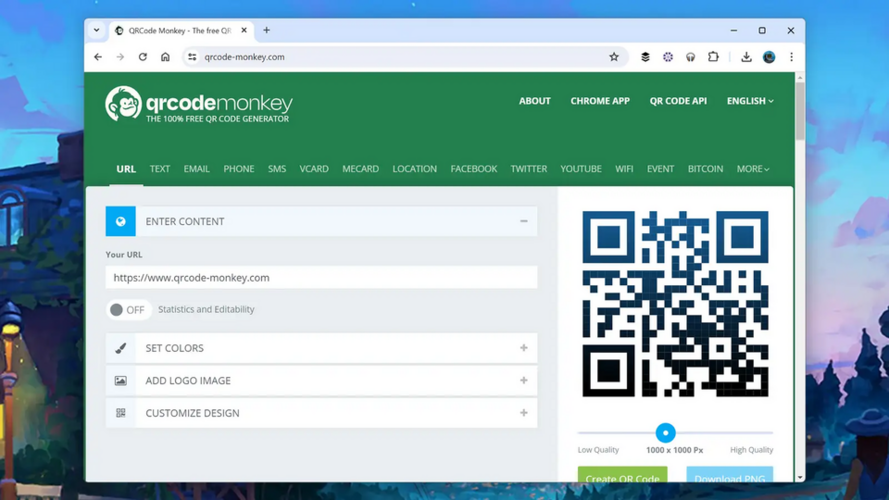889x500 pixels.
Task: Expand the Set Colors section
Action: coord(523,348)
